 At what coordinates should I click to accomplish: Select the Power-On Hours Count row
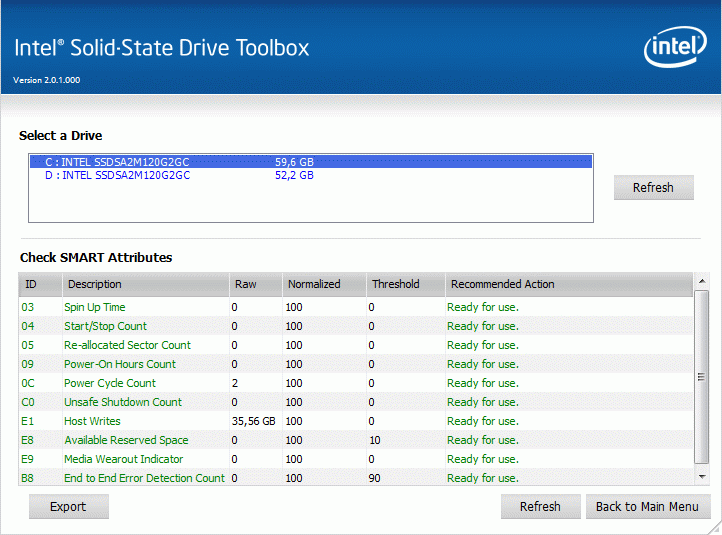click(x=356, y=364)
